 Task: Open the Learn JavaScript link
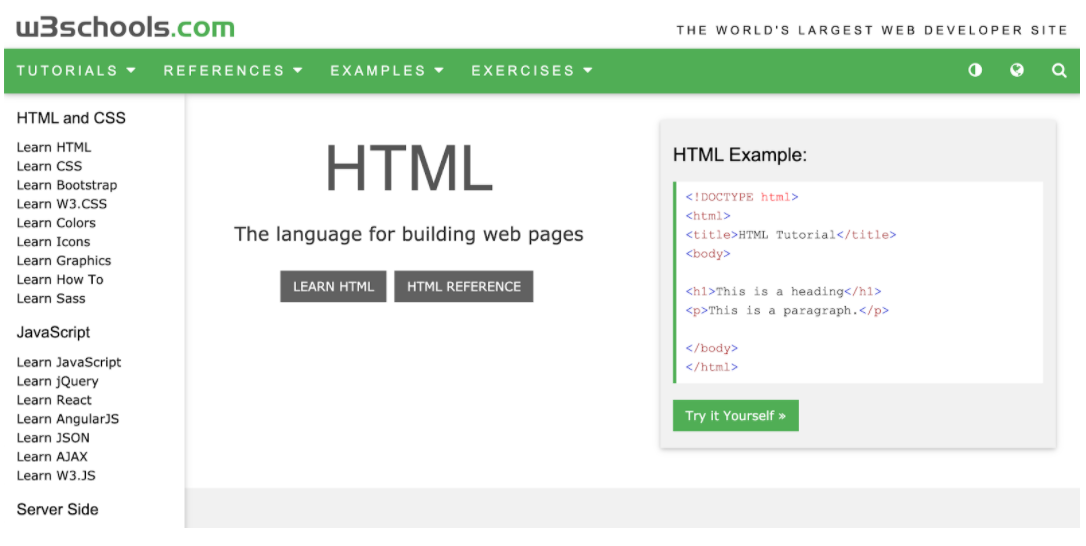tap(69, 362)
